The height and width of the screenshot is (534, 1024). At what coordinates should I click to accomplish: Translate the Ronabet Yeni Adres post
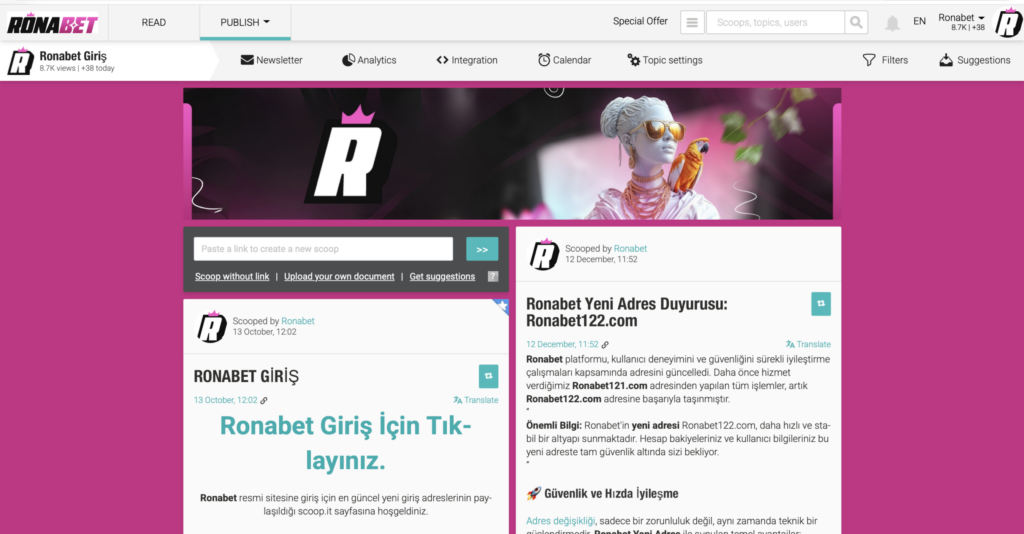[808, 344]
